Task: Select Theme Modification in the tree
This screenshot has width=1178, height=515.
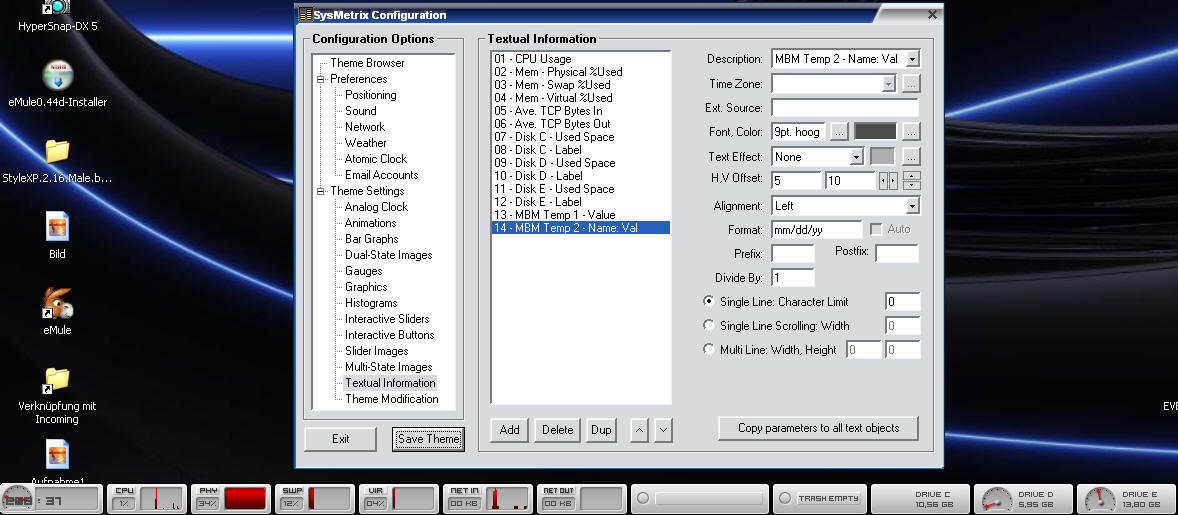Action: point(391,399)
